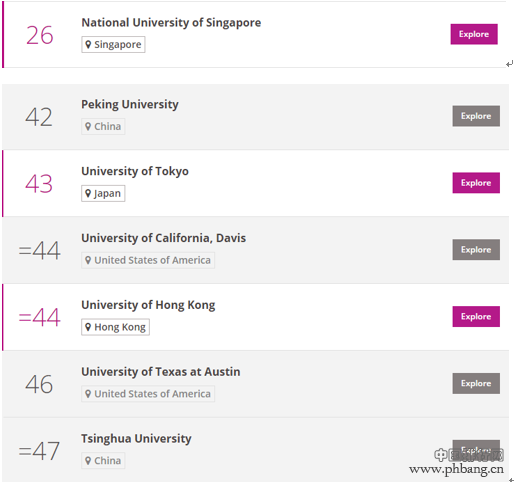The height and width of the screenshot is (482, 514).
Task: Open the National University of Singapore title link
Action: pyautogui.click(x=171, y=23)
